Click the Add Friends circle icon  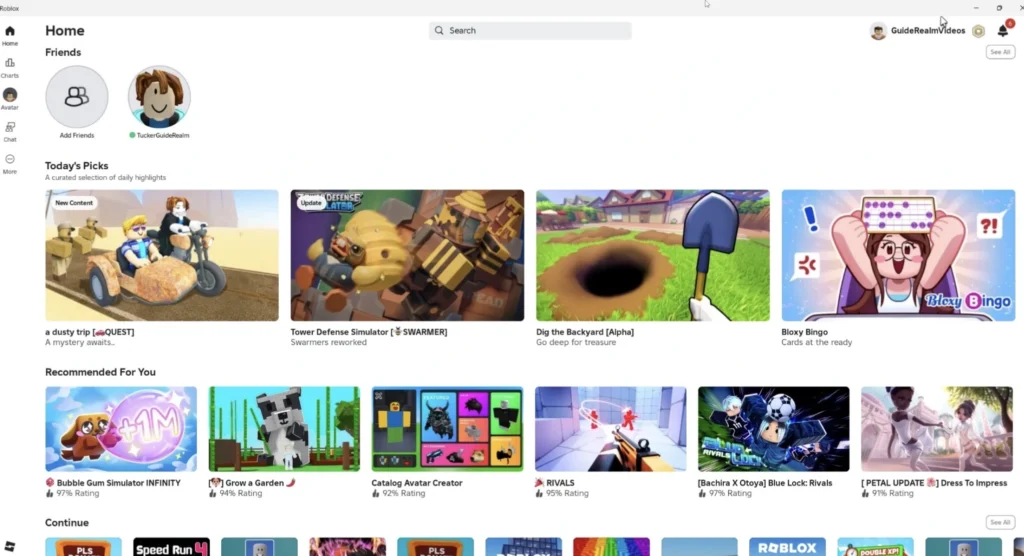point(76,97)
